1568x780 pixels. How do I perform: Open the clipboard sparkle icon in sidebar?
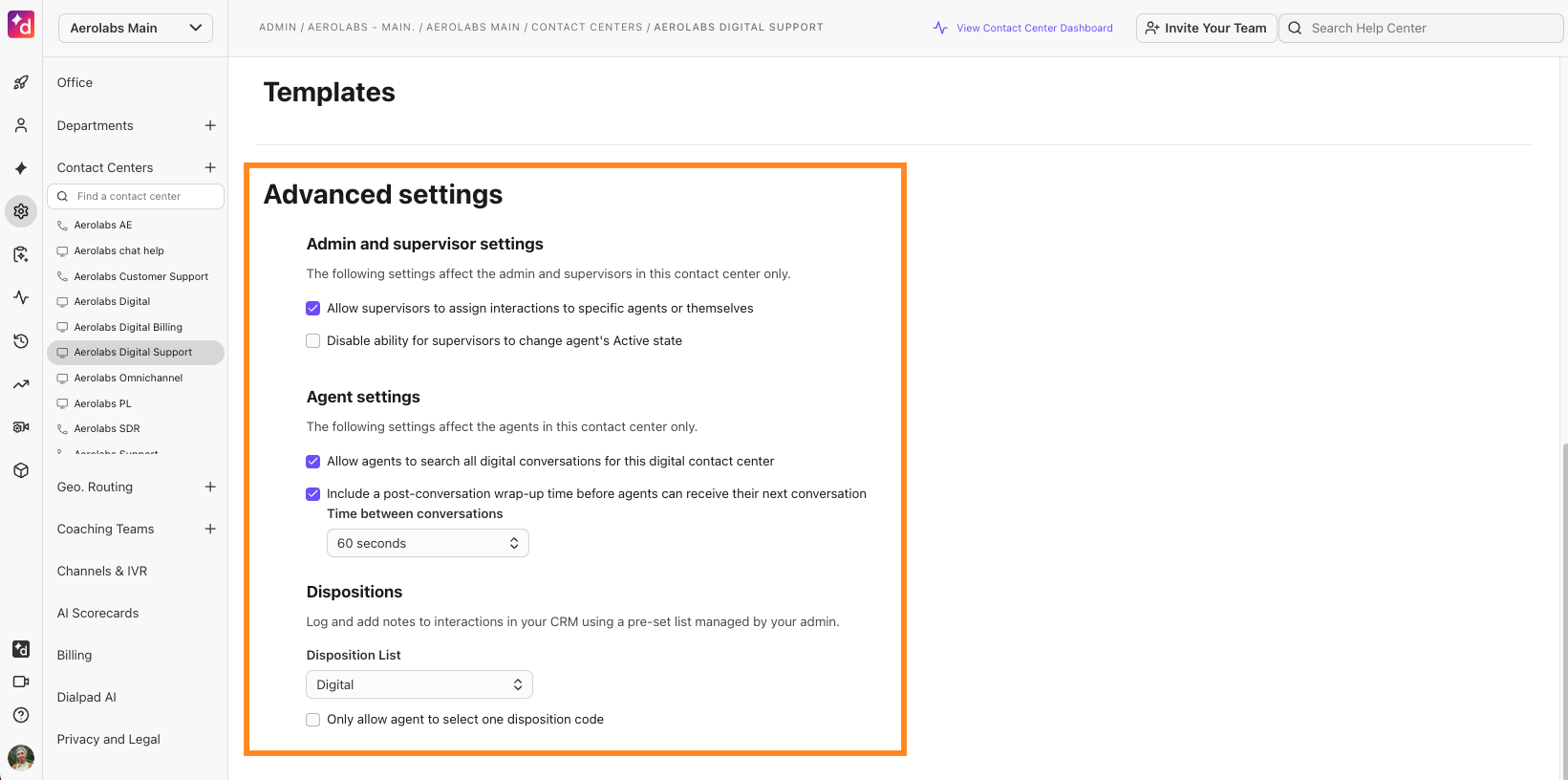pyautogui.click(x=21, y=254)
